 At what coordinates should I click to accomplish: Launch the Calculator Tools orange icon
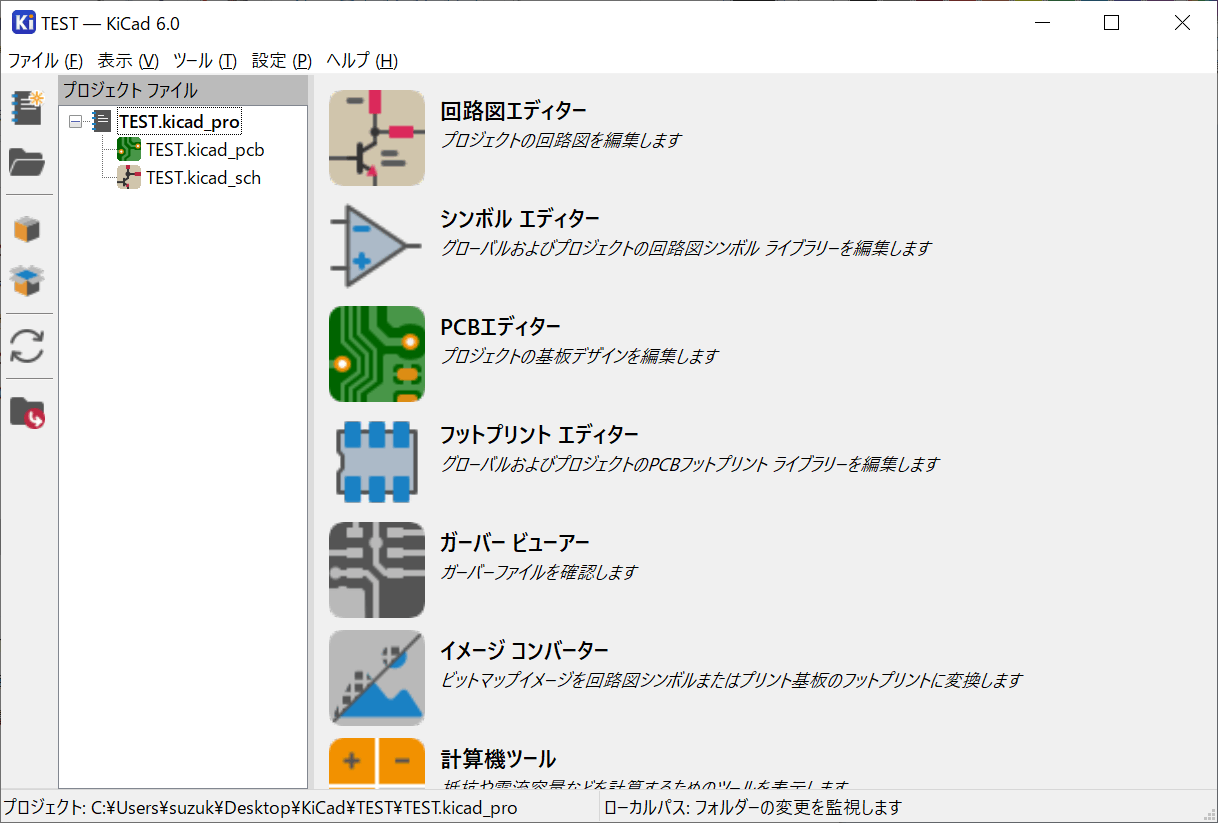pos(377,763)
